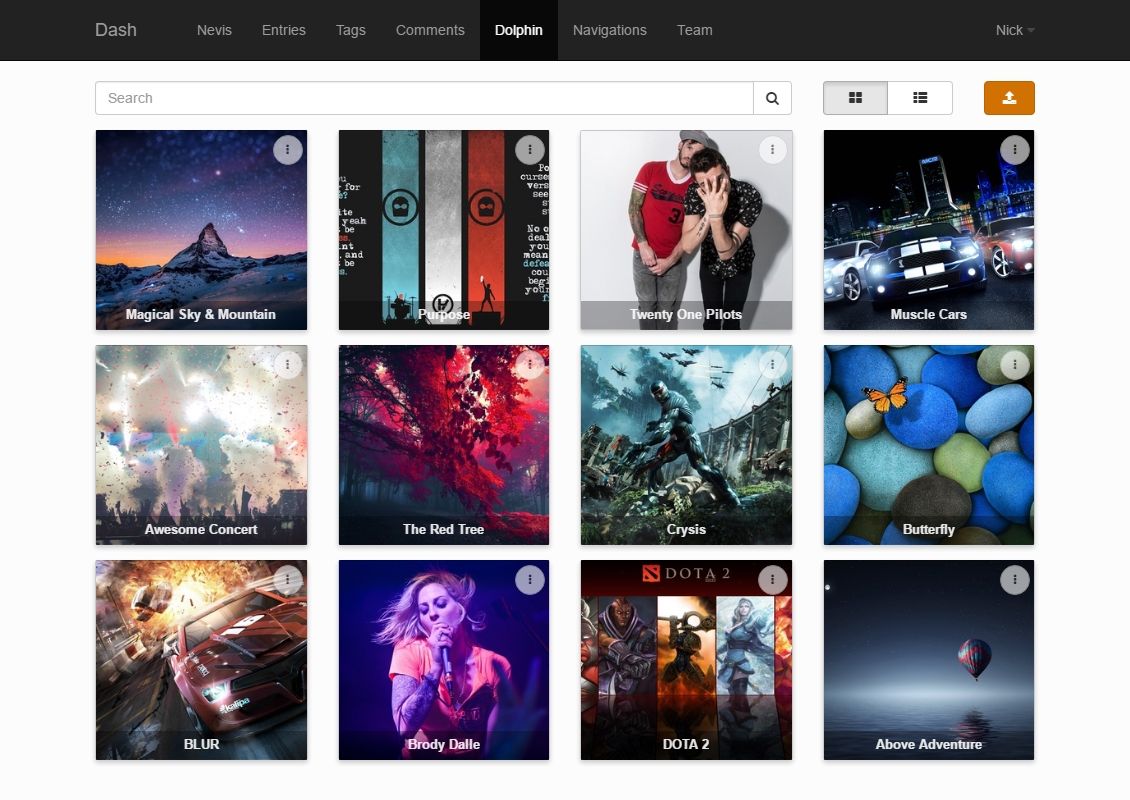Expand the Nick user dropdown
Image resolution: width=1130 pixels, height=800 pixels.
click(1015, 30)
